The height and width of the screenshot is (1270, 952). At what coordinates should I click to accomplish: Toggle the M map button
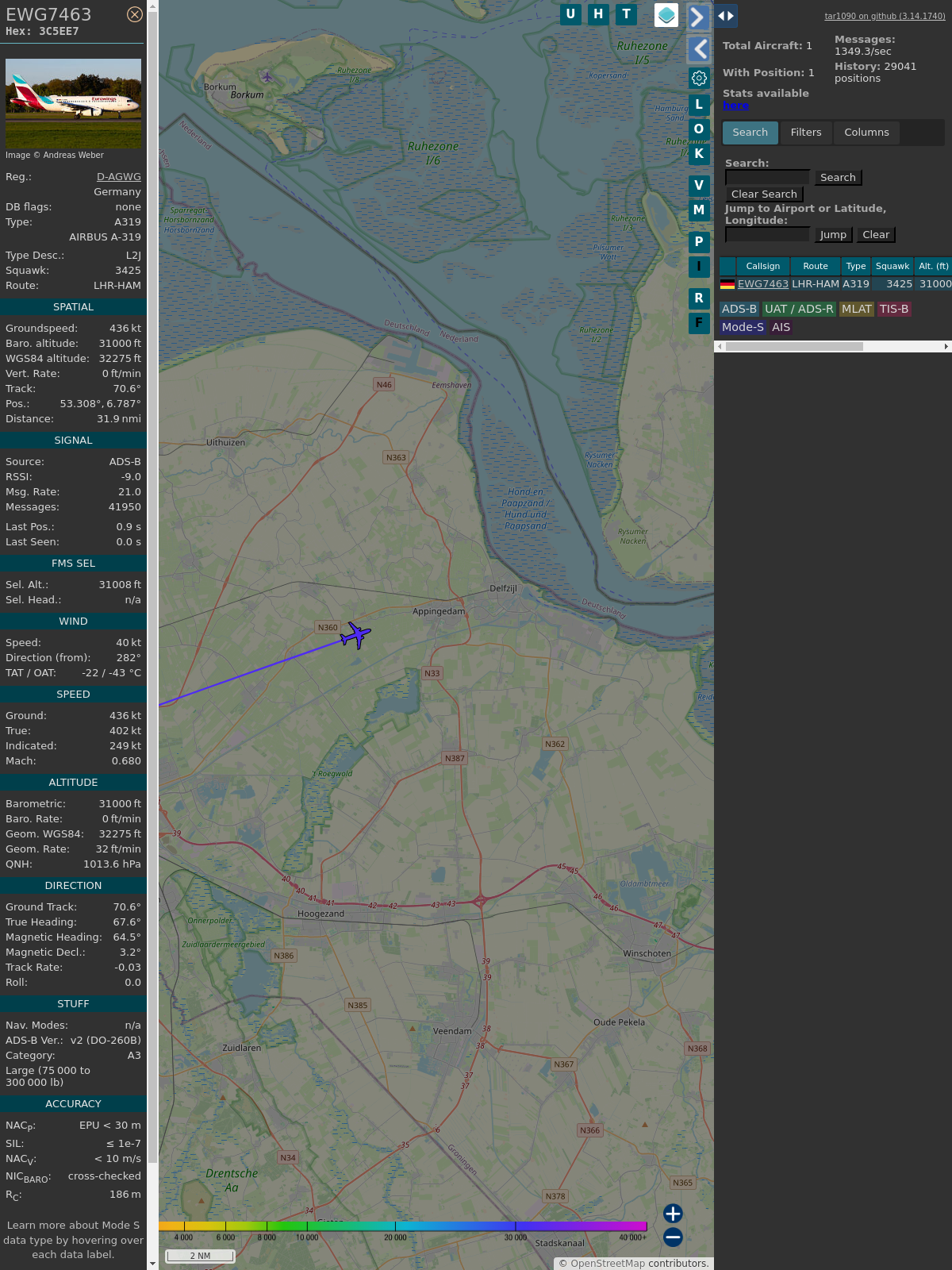tap(699, 210)
